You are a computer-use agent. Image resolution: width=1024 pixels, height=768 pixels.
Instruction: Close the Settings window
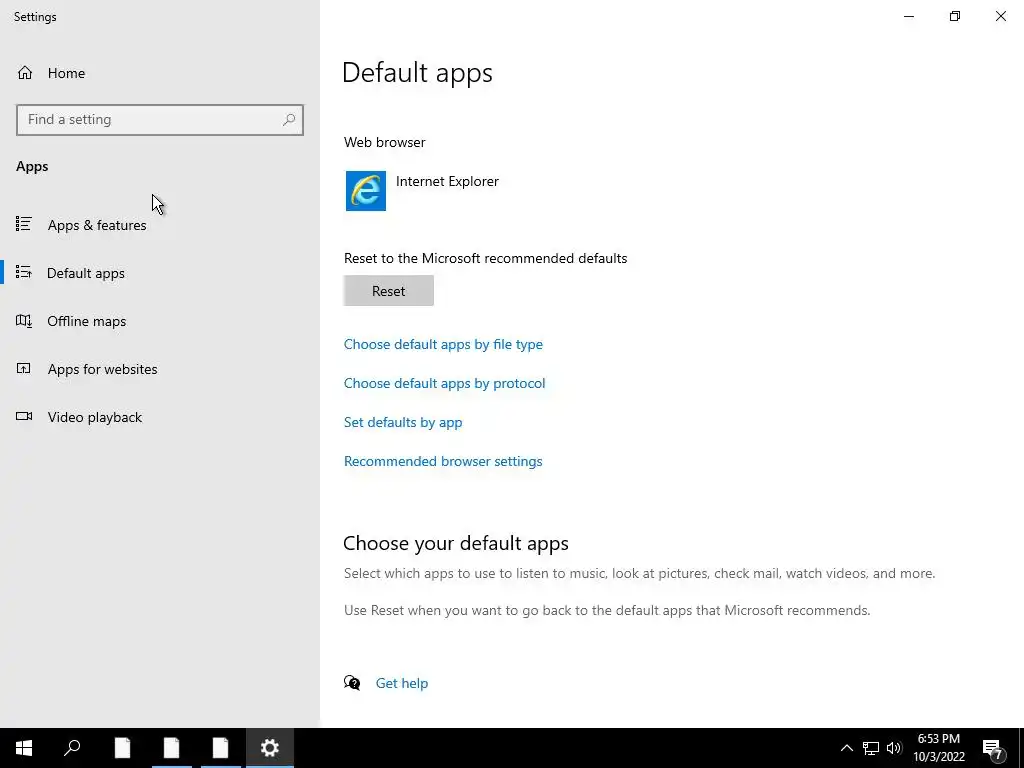point(1000,16)
